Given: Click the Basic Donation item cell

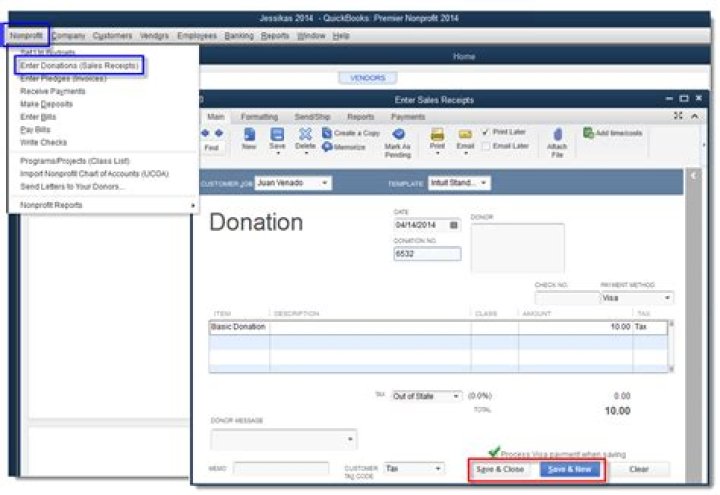Looking at the screenshot, I should point(239,327).
